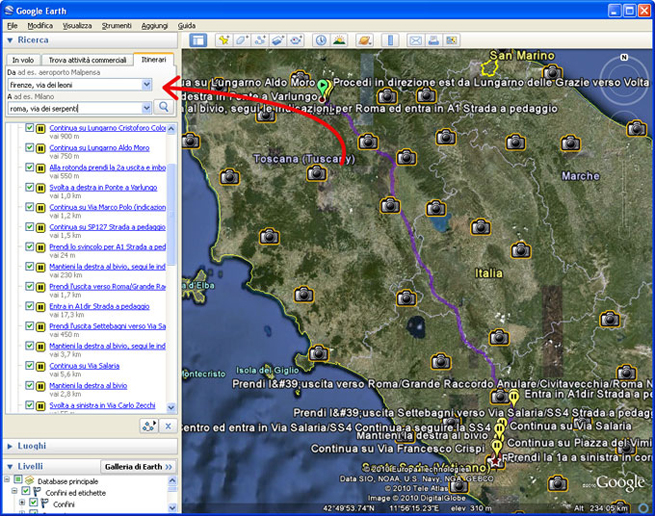655x516 pixels.
Task: Click the route icon beside Mantieni la destra al bivio
Action: (41, 386)
